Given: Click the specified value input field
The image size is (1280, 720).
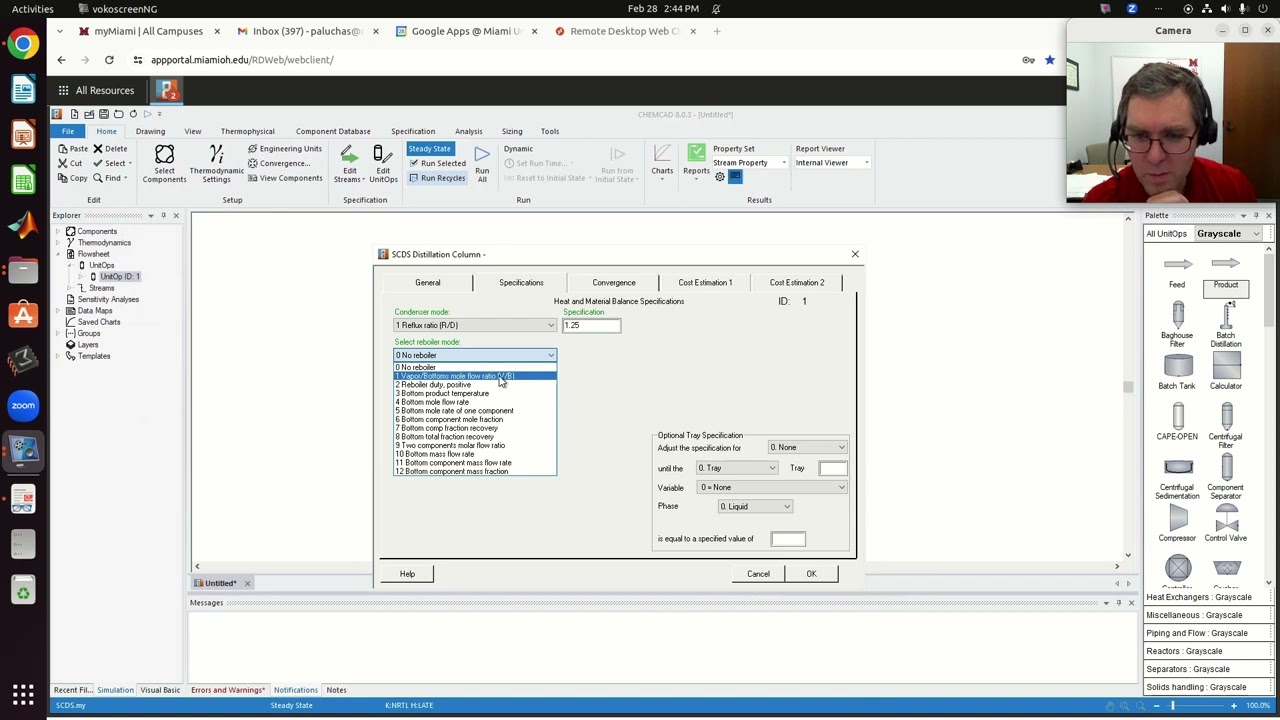Looking at the screenshot, I should point(788,539).
